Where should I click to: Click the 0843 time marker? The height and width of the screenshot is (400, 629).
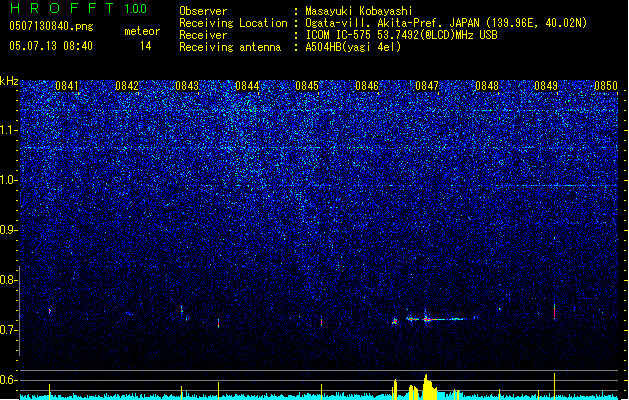click(187, 86)
